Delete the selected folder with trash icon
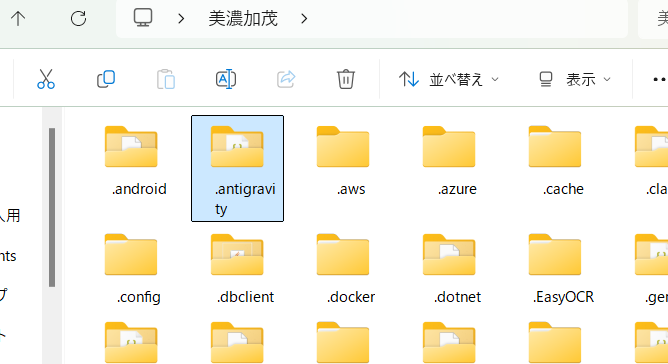 pos(346,79)
